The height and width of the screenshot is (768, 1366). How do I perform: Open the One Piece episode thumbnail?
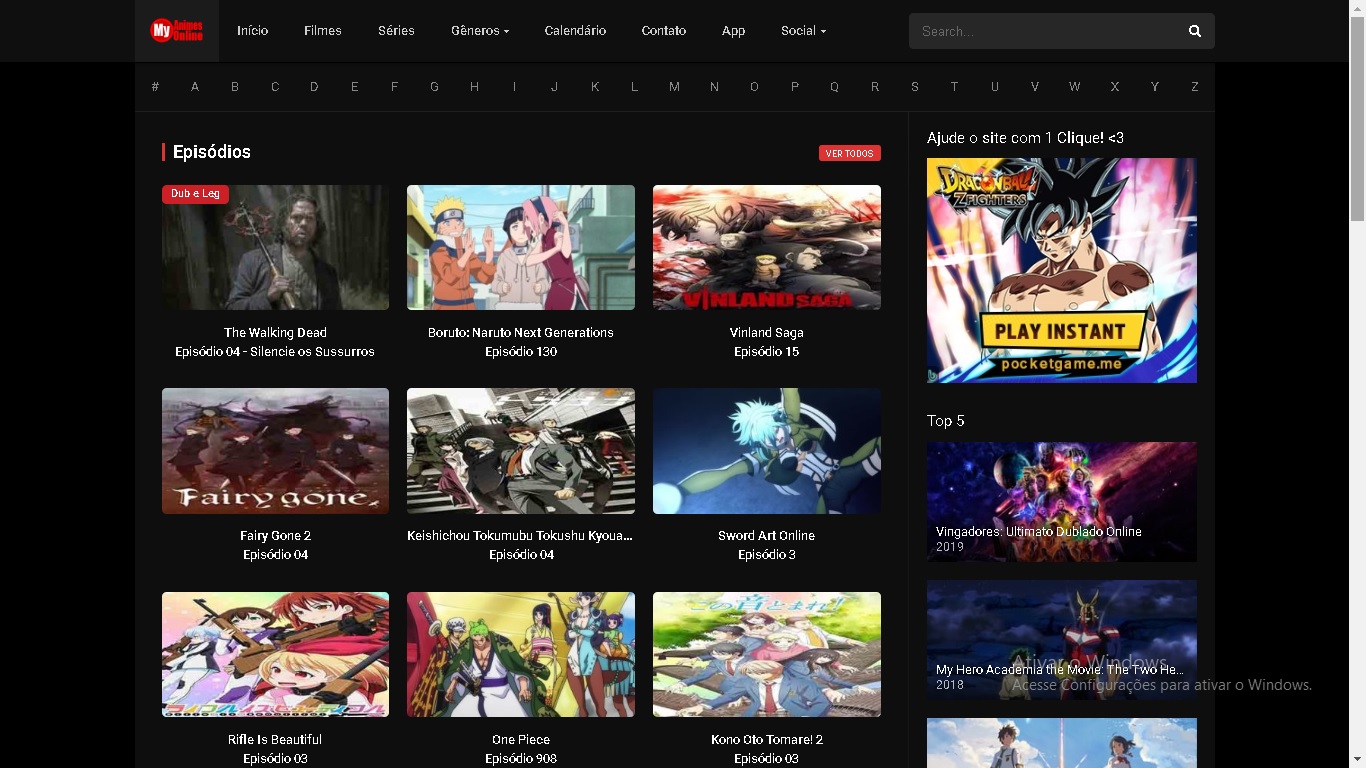(x=521, y=654)
